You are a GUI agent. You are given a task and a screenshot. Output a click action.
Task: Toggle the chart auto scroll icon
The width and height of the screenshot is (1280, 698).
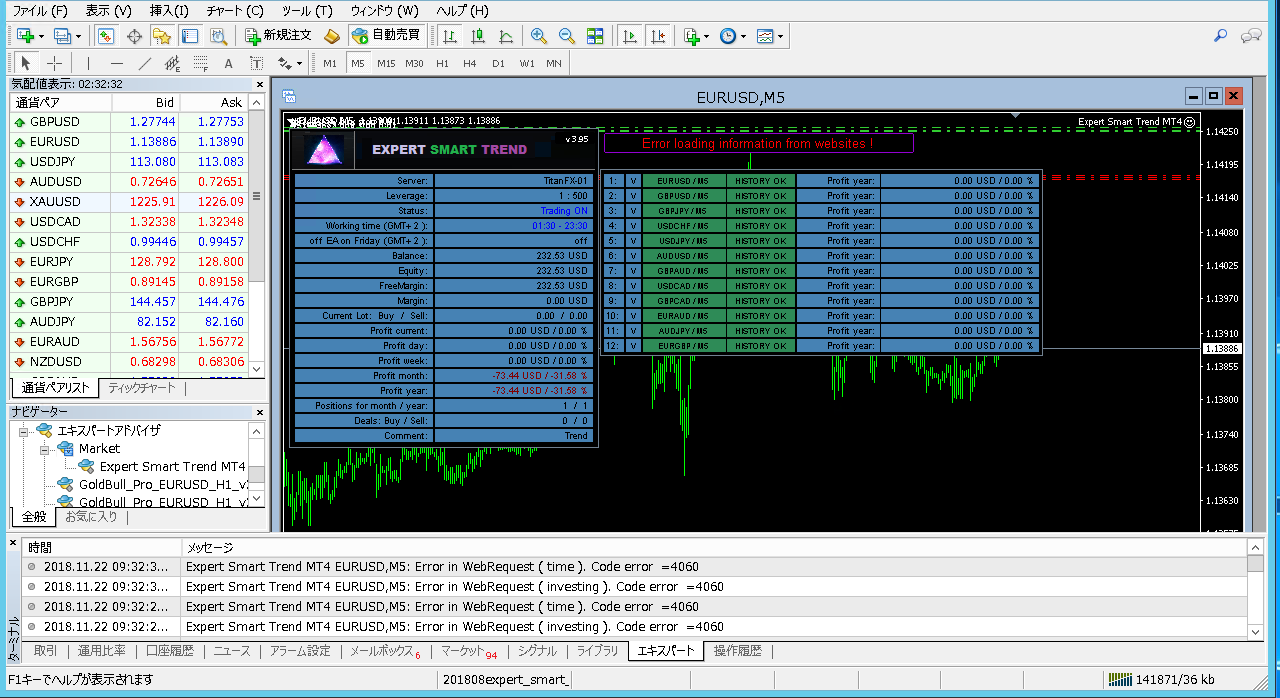[x=630, y=36]
